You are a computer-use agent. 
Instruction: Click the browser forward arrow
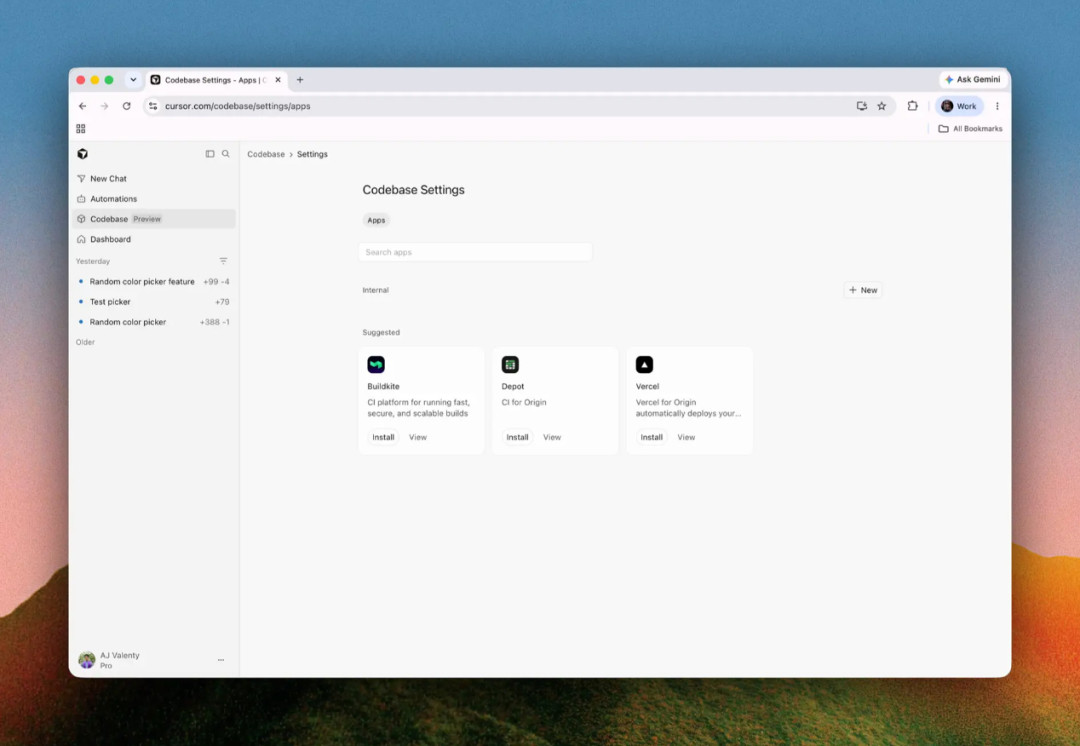[x=105, y=106]
